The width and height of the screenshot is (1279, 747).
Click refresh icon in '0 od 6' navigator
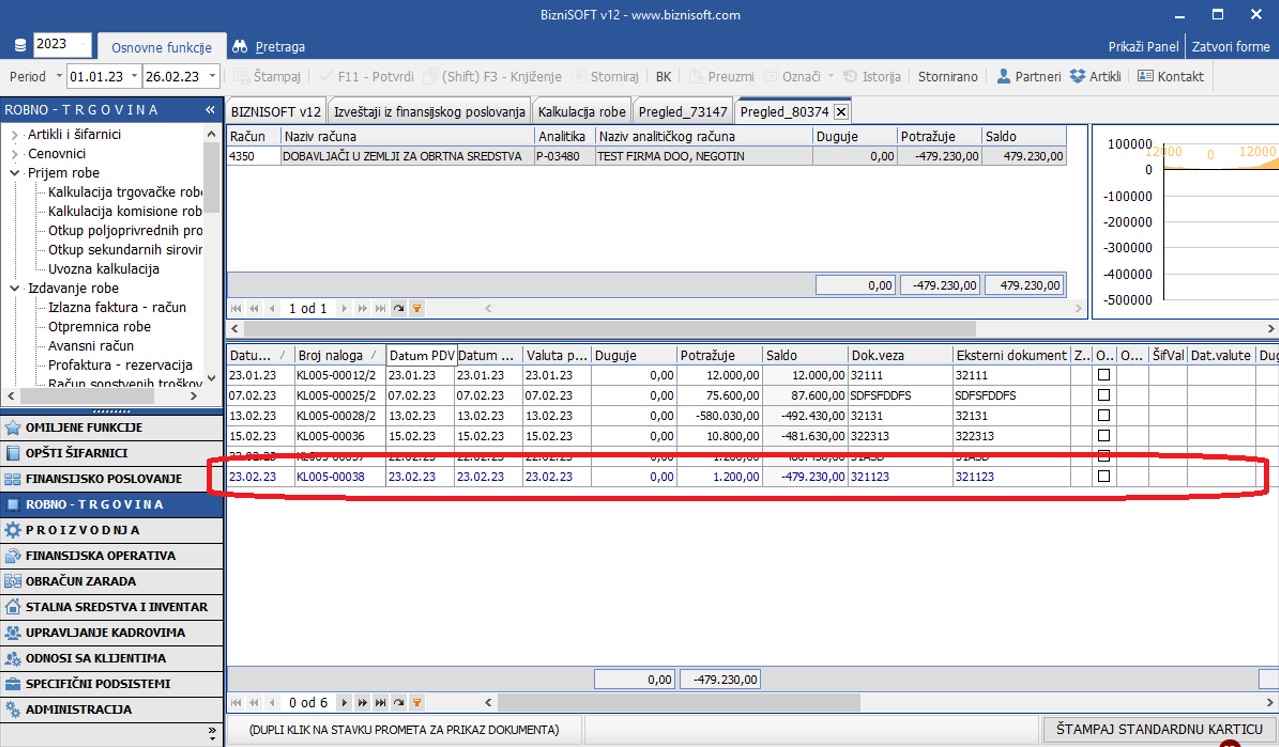click(399, 703)
